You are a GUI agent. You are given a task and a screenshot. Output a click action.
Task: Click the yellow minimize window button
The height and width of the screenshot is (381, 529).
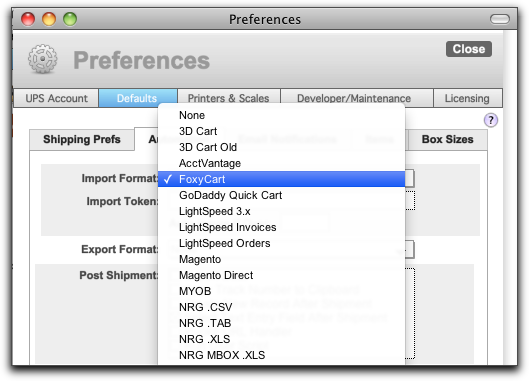point(49,19)
